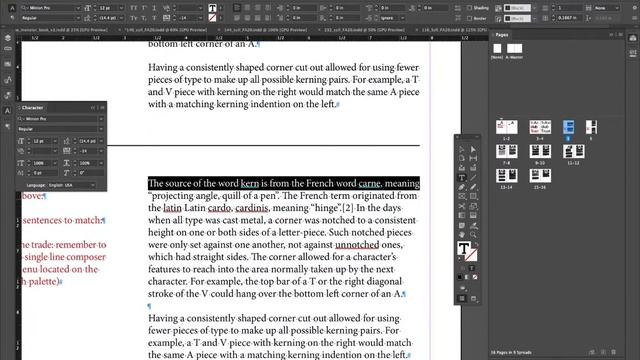Enable the Border checkbox
640x360 pixels.
click(x=470, y=18)
